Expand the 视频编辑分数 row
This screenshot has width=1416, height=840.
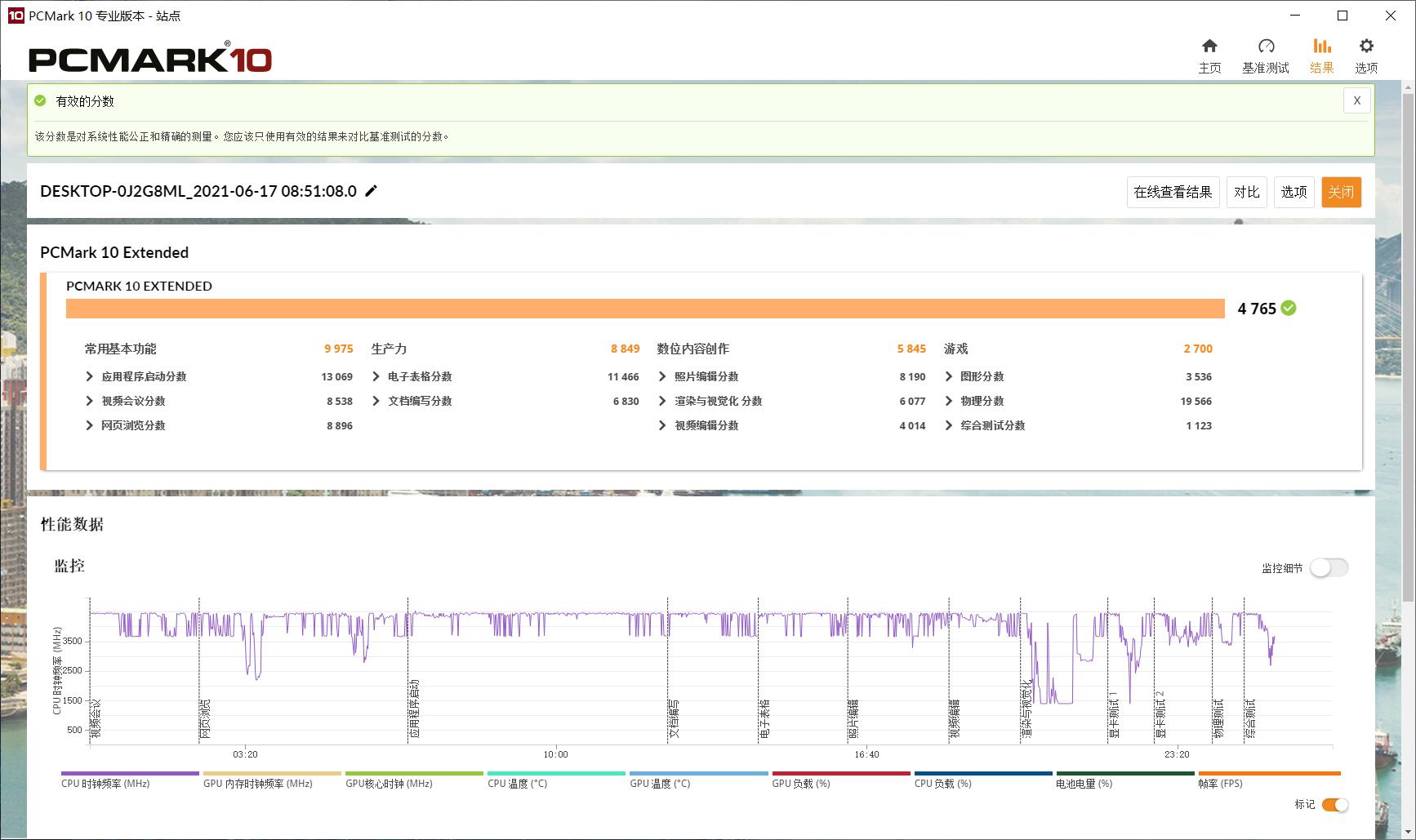tap(662, 425)
